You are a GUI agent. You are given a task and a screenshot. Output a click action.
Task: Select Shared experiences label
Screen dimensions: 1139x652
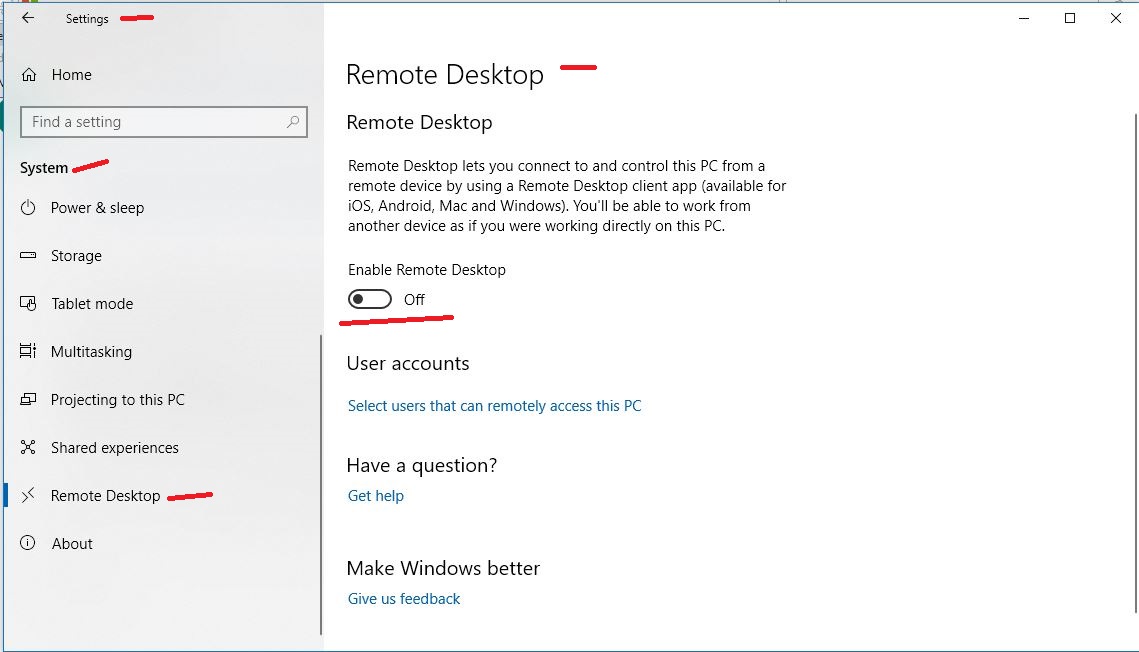115,447
